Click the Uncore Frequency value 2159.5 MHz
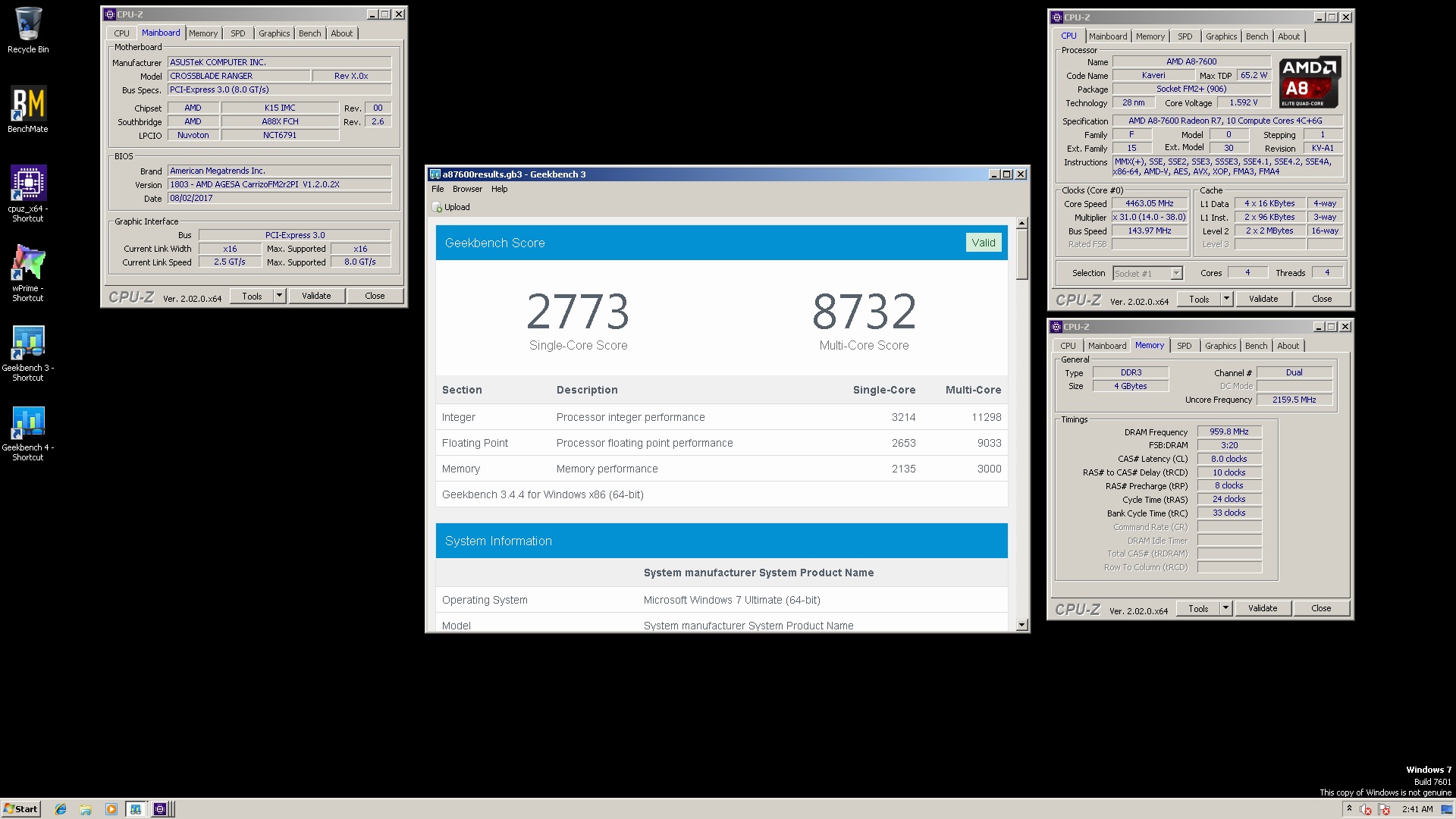This screenshot has height=819, width=1456. [x=1294, y=400]
